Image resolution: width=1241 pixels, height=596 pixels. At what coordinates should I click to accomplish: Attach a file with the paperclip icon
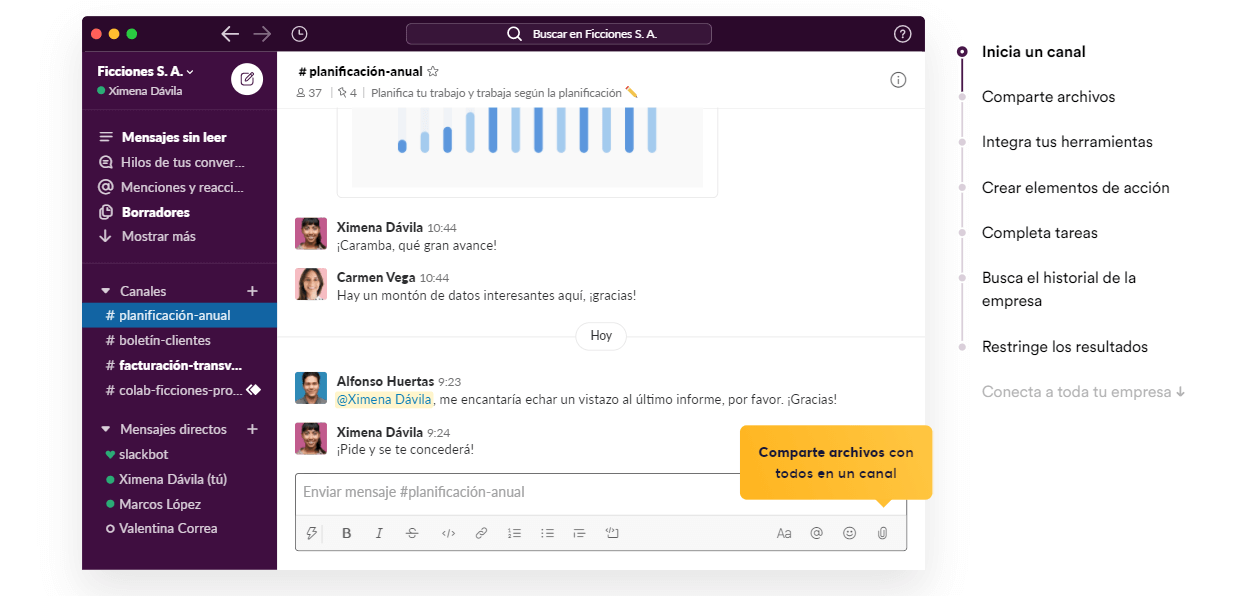pos(881,533)
